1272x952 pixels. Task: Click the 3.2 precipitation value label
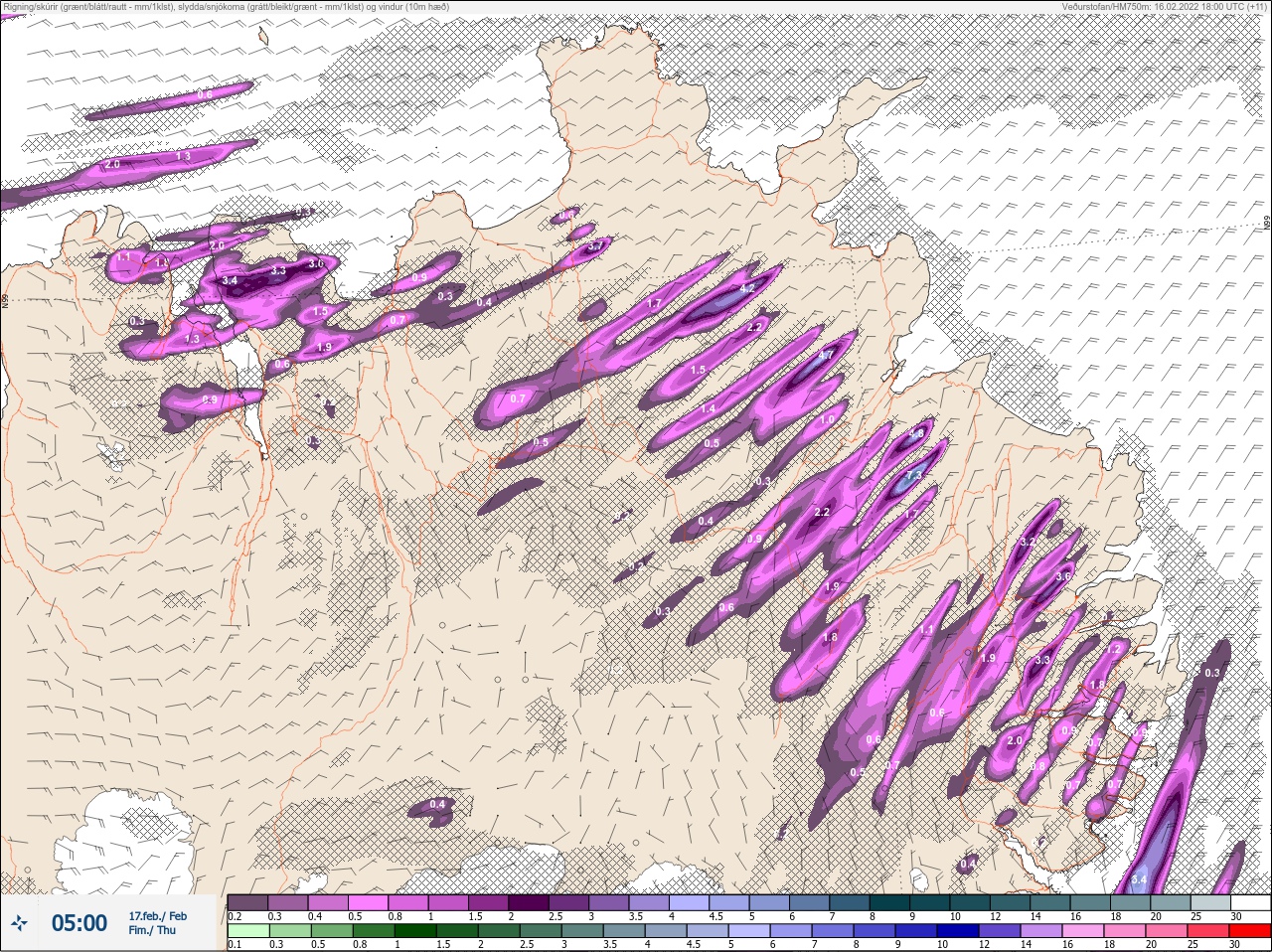[x=1029, y=543]
